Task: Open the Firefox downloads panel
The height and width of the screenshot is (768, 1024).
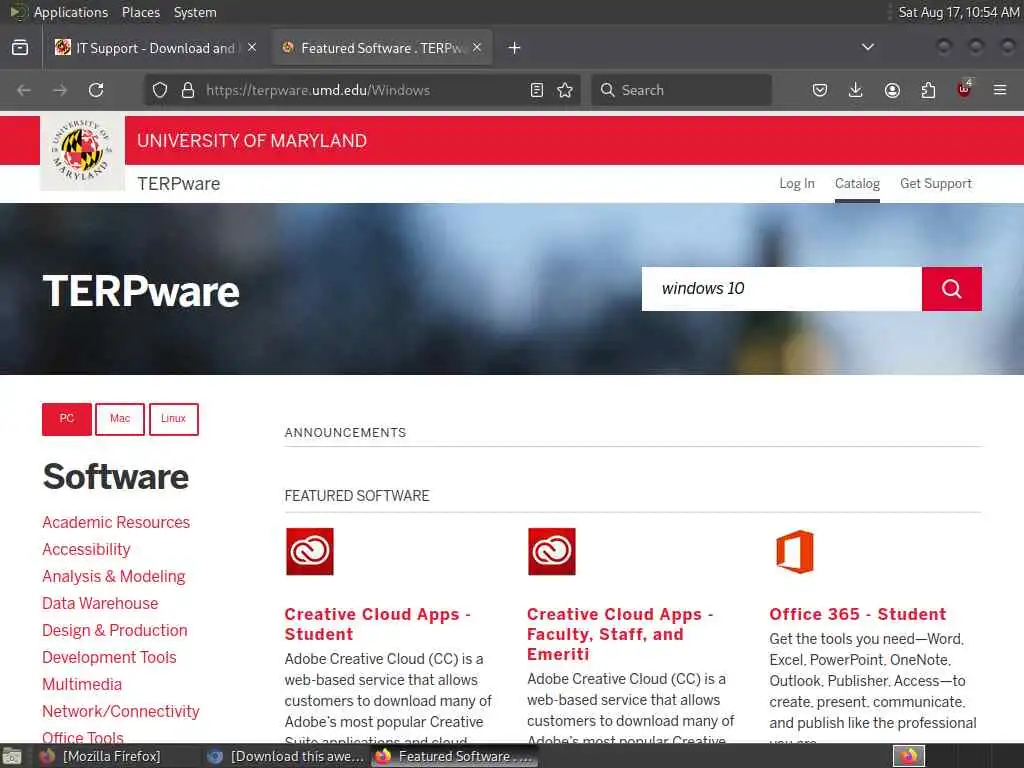Action: 856,90
